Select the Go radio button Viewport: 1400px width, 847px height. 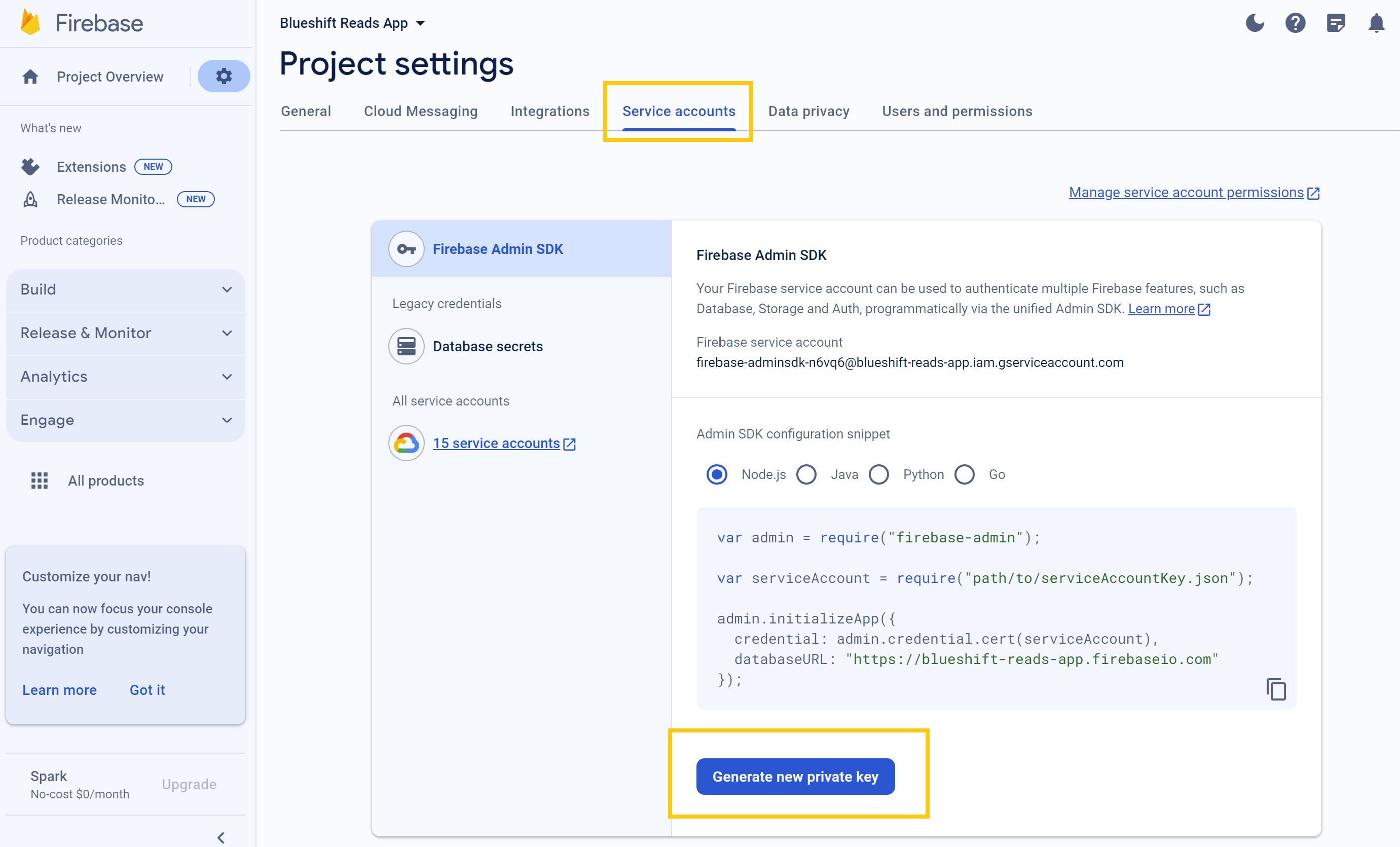click(964, 474)
